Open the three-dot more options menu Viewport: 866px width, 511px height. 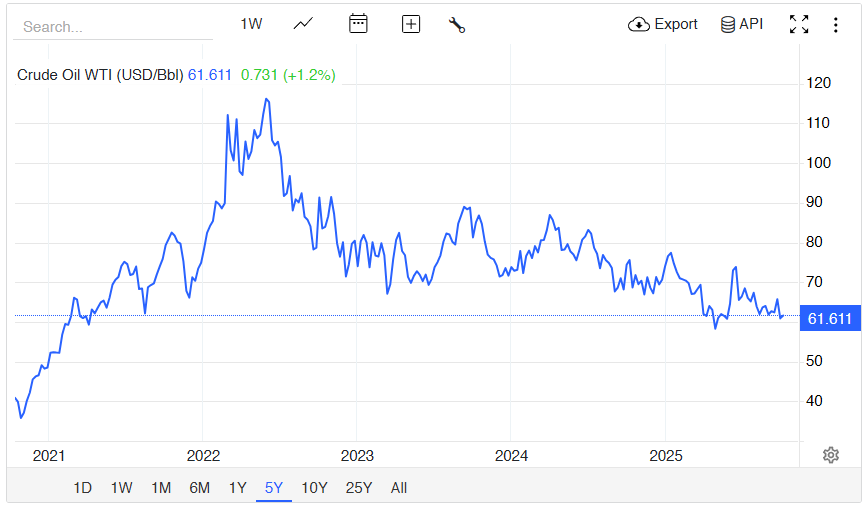tap(836, 24)
